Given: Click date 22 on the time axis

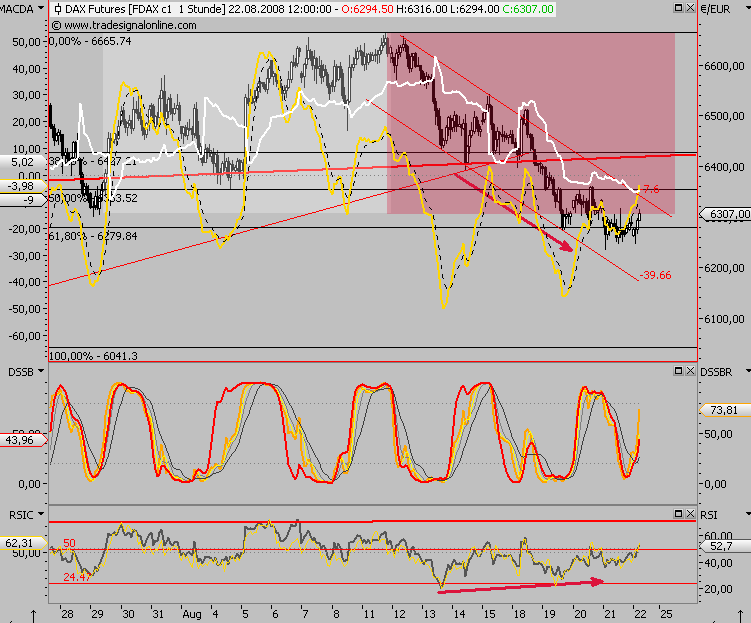Looking at the screenshot, I should (640, 614).
